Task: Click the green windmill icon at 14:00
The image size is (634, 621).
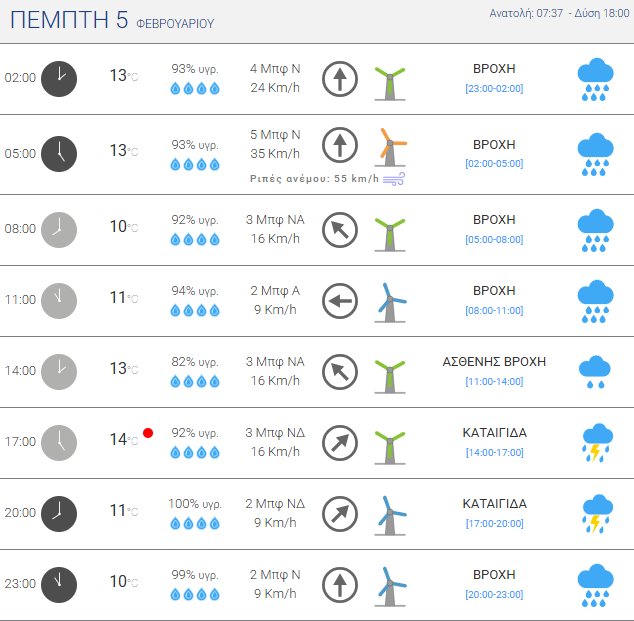Action: pyautogui.click(x=390, y=374)
